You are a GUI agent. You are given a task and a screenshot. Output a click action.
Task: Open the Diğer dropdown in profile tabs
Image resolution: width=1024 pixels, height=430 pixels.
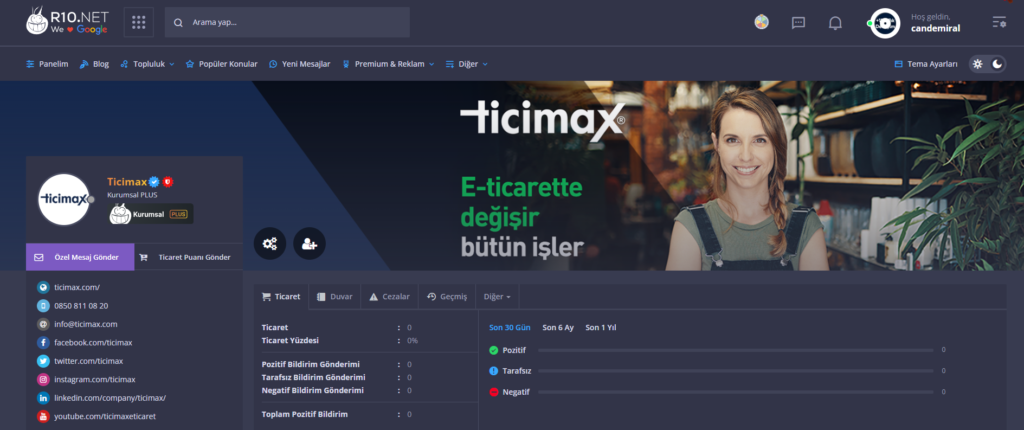pos(497,297)
